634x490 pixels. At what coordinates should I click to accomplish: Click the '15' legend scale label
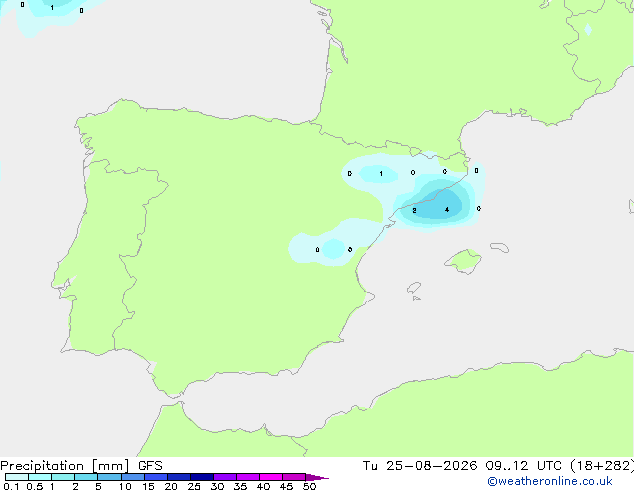point(148,486)
